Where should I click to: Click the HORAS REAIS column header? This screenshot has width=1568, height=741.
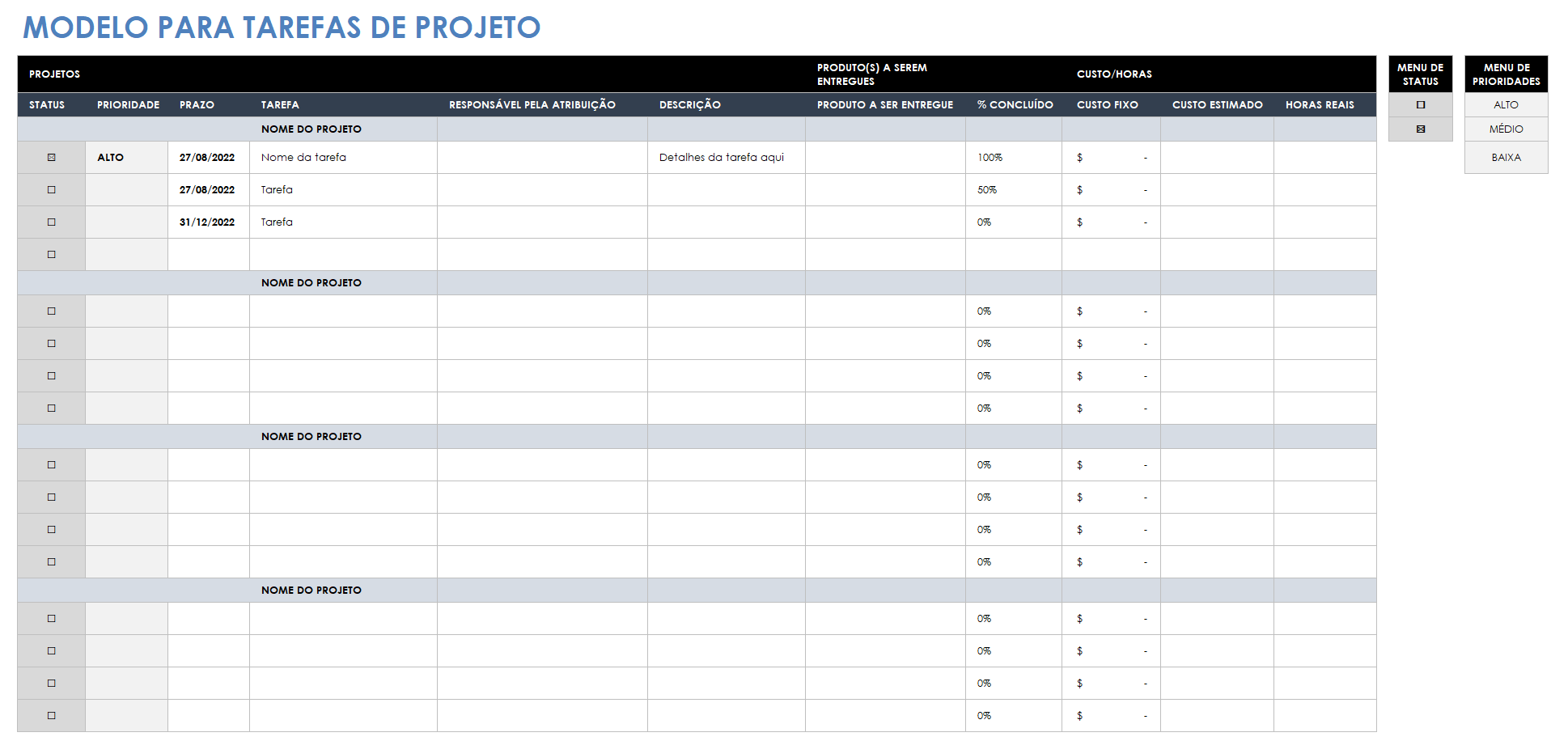[x=1320, y=105]
